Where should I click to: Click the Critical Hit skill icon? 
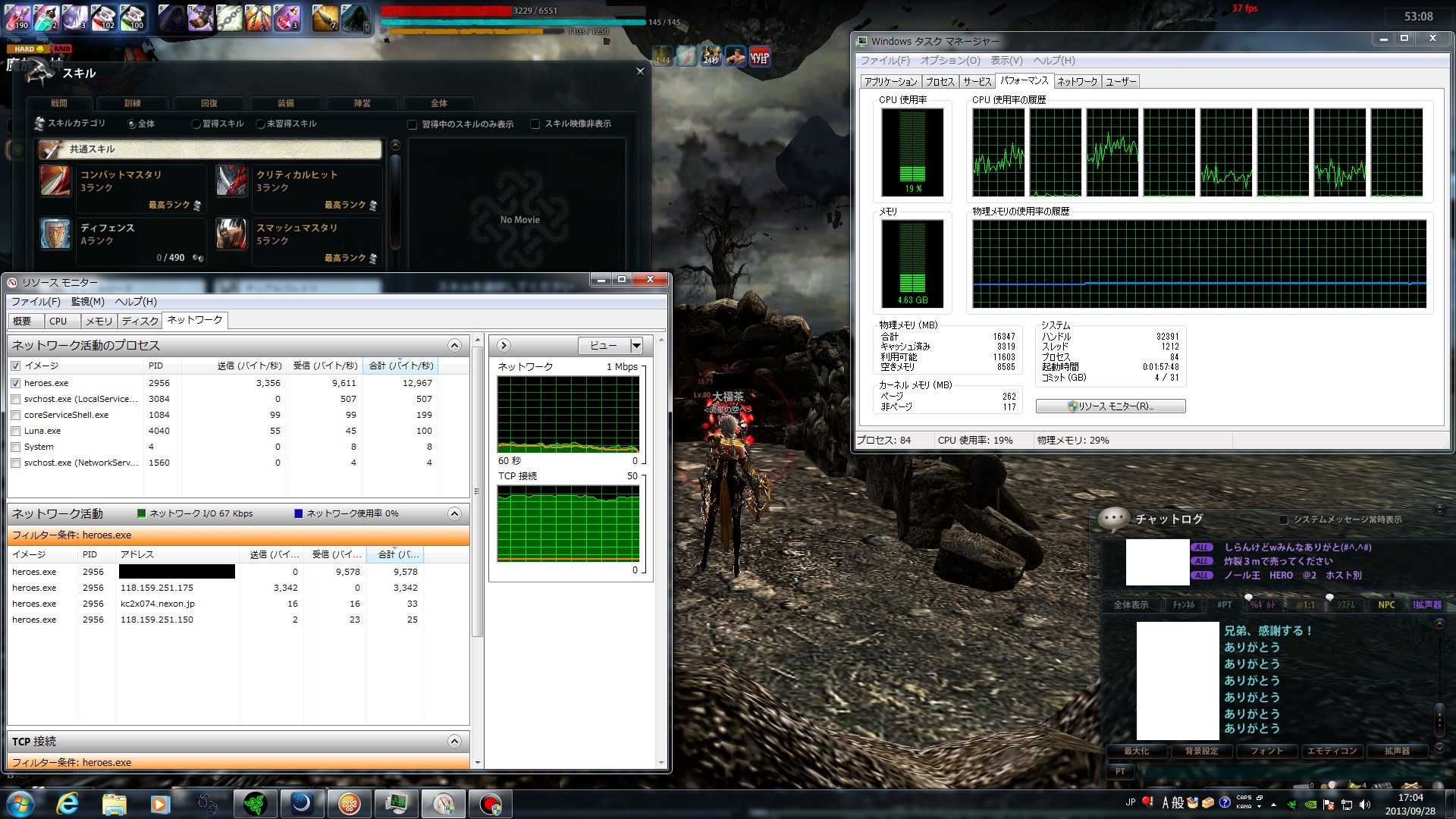click(x=231, y=180)
